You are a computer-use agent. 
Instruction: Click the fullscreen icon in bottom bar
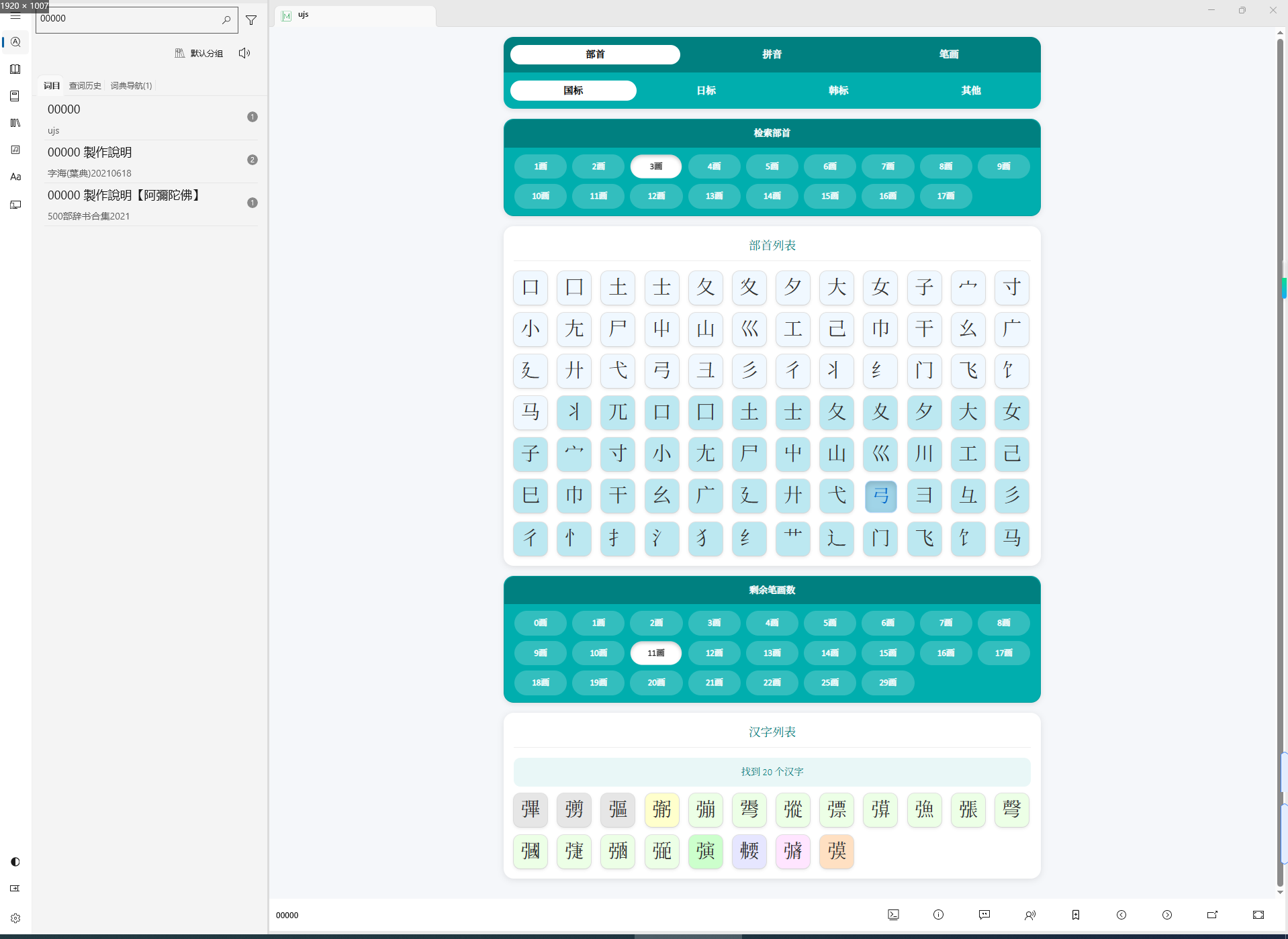coord(1258,915)
